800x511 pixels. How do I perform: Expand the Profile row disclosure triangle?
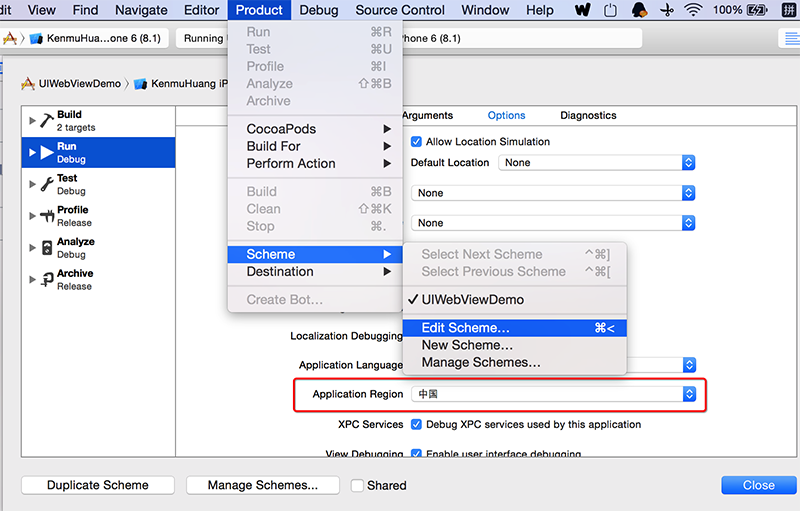click(x=32, y=216)
